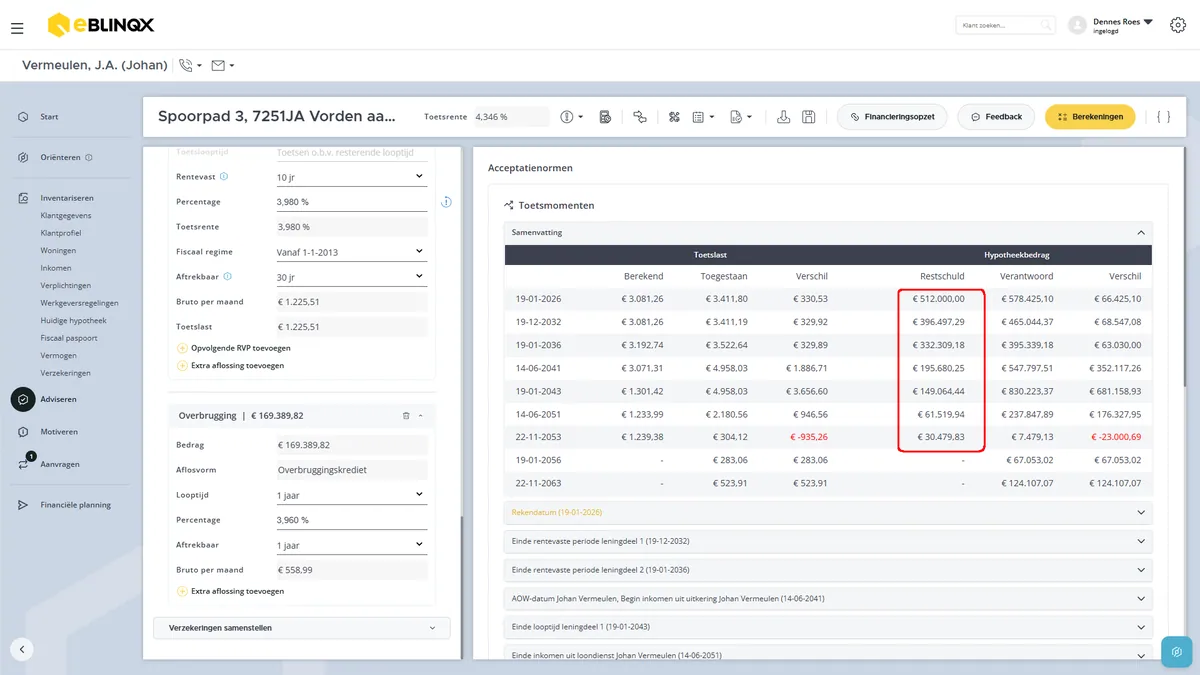Click Extra aflossing toevoegen under Toetslast
The height and width of the screenshot is (675, 1200).
pos(230,366)
